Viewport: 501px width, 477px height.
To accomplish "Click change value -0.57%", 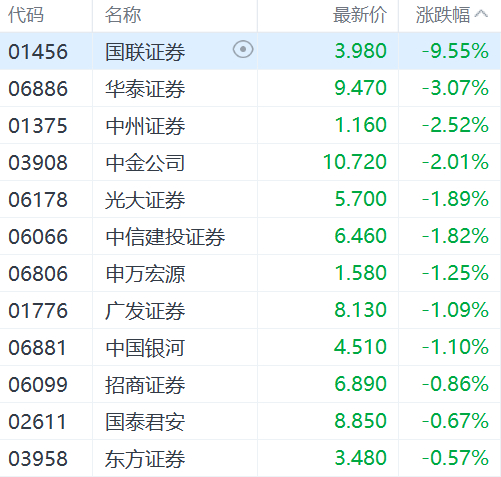I will pos(455,458).
